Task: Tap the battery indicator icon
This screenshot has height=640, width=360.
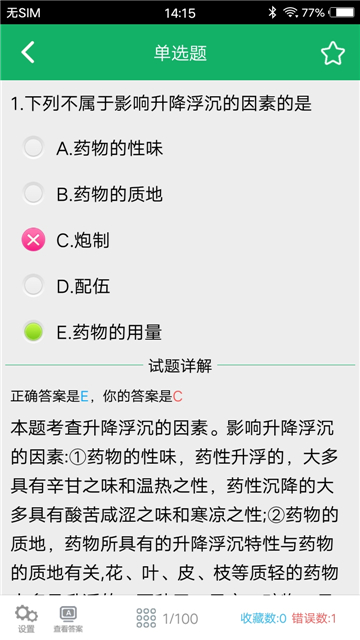Action: pos(342,13)
